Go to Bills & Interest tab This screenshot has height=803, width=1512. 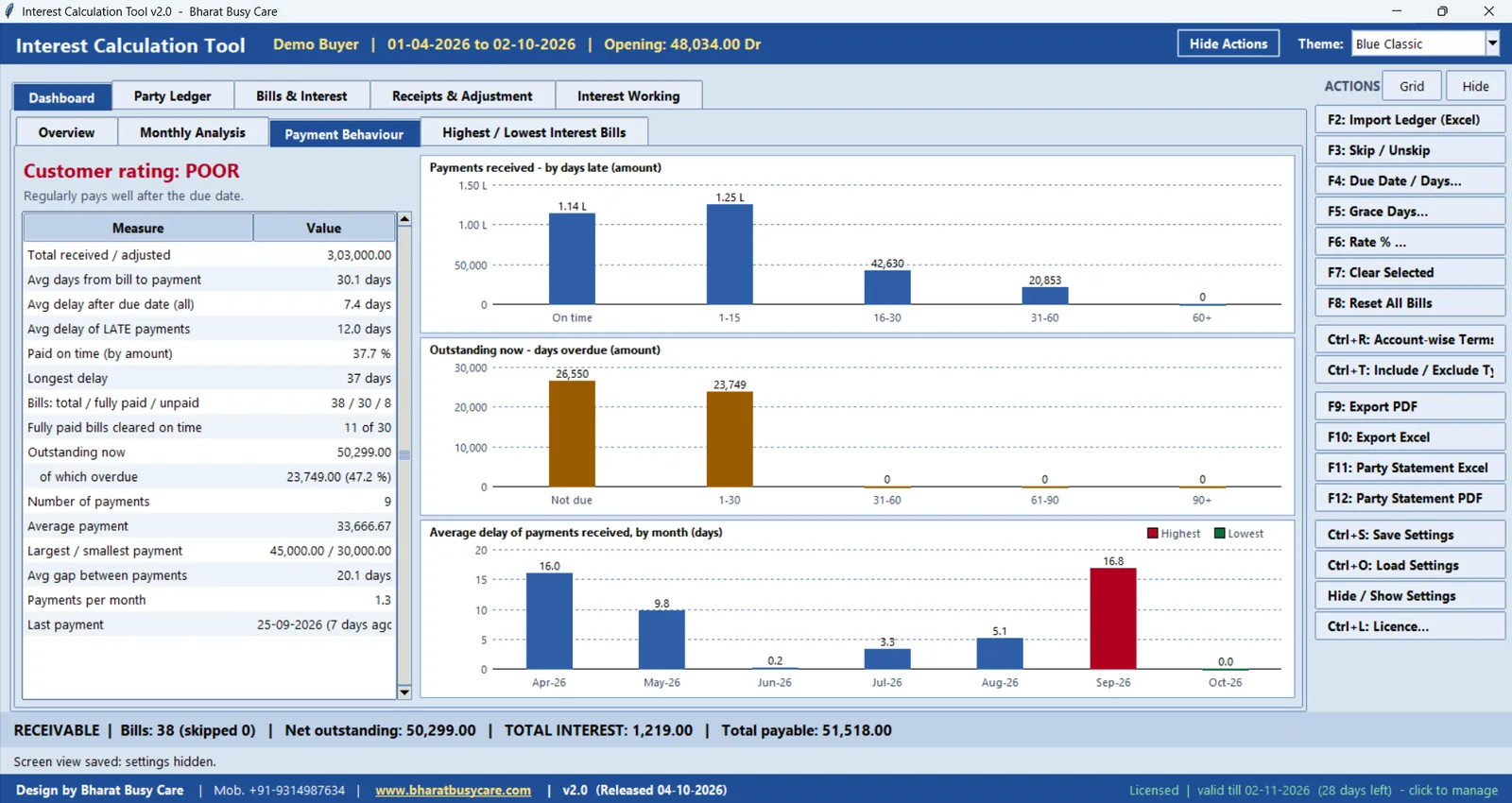tap(301, 96)
